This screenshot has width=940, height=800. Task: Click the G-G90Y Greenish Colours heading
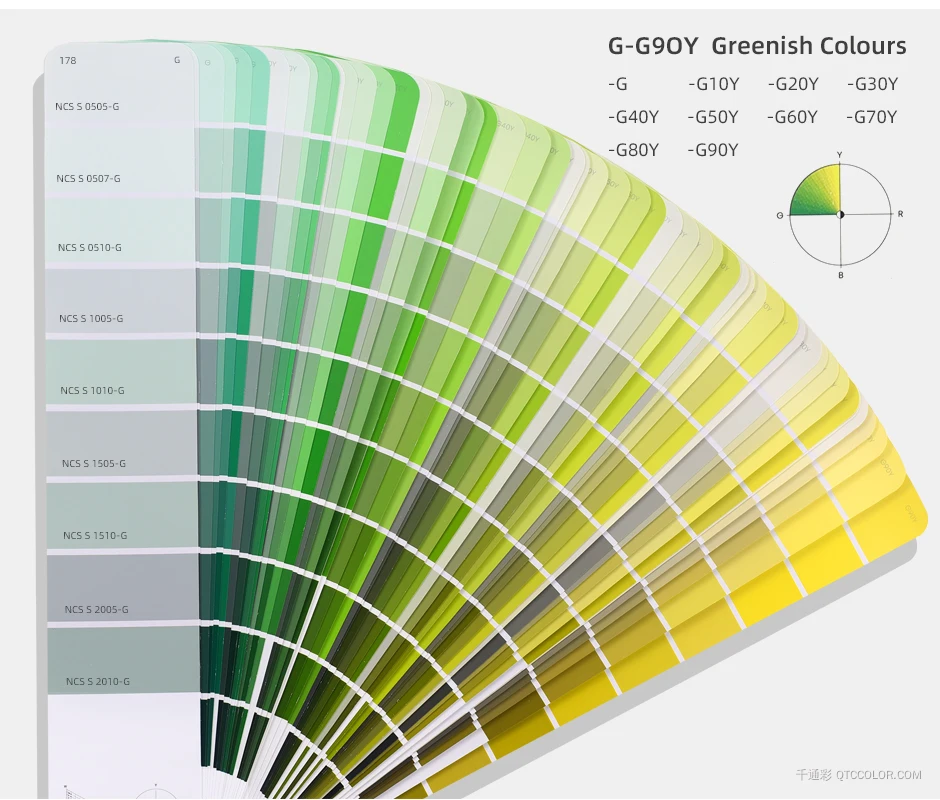click(x=757, y=46)
